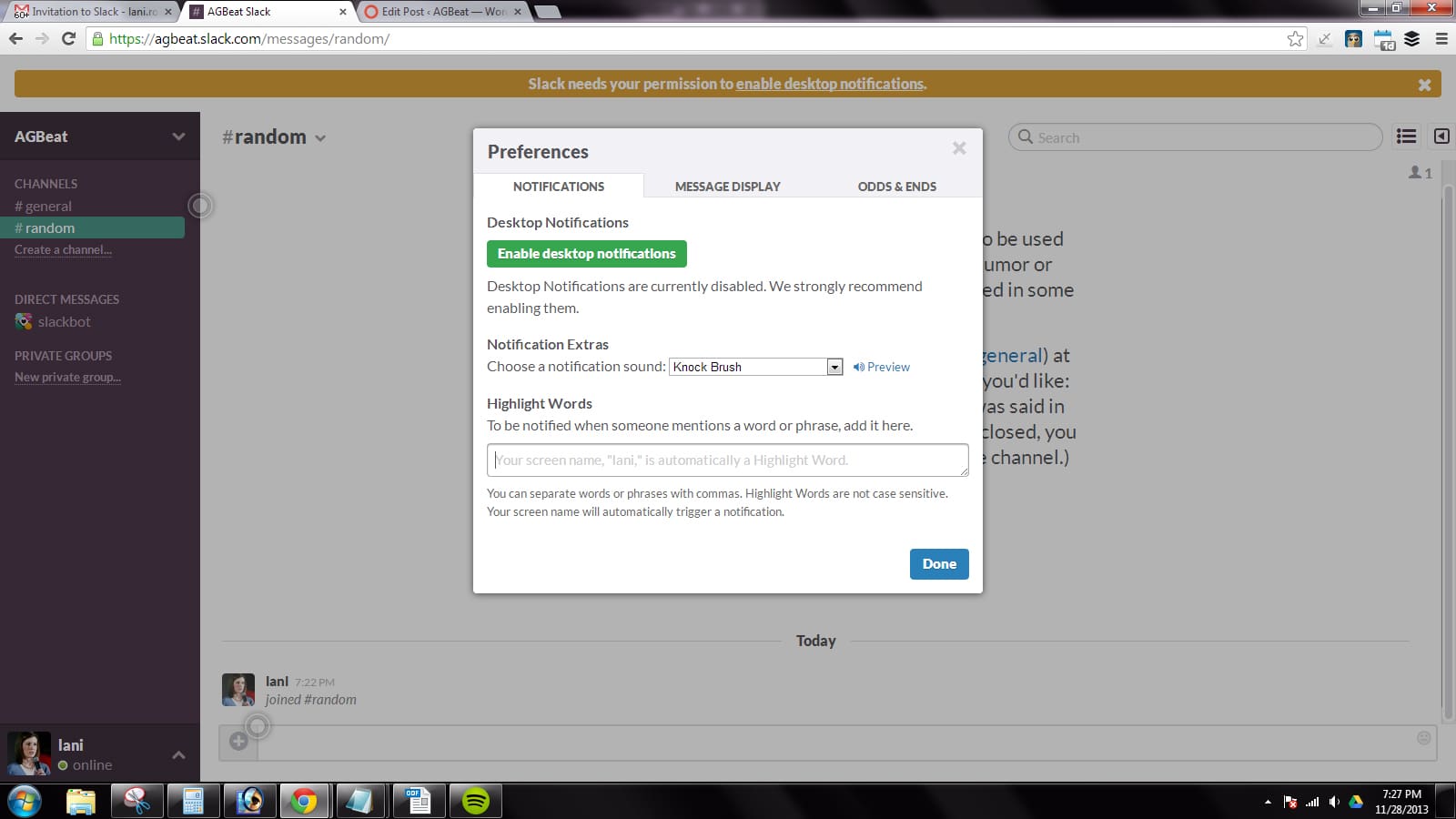Click the plus attachment icon in message box
The height and width of the screenshot is (819, 1456).
pos(238,742)
